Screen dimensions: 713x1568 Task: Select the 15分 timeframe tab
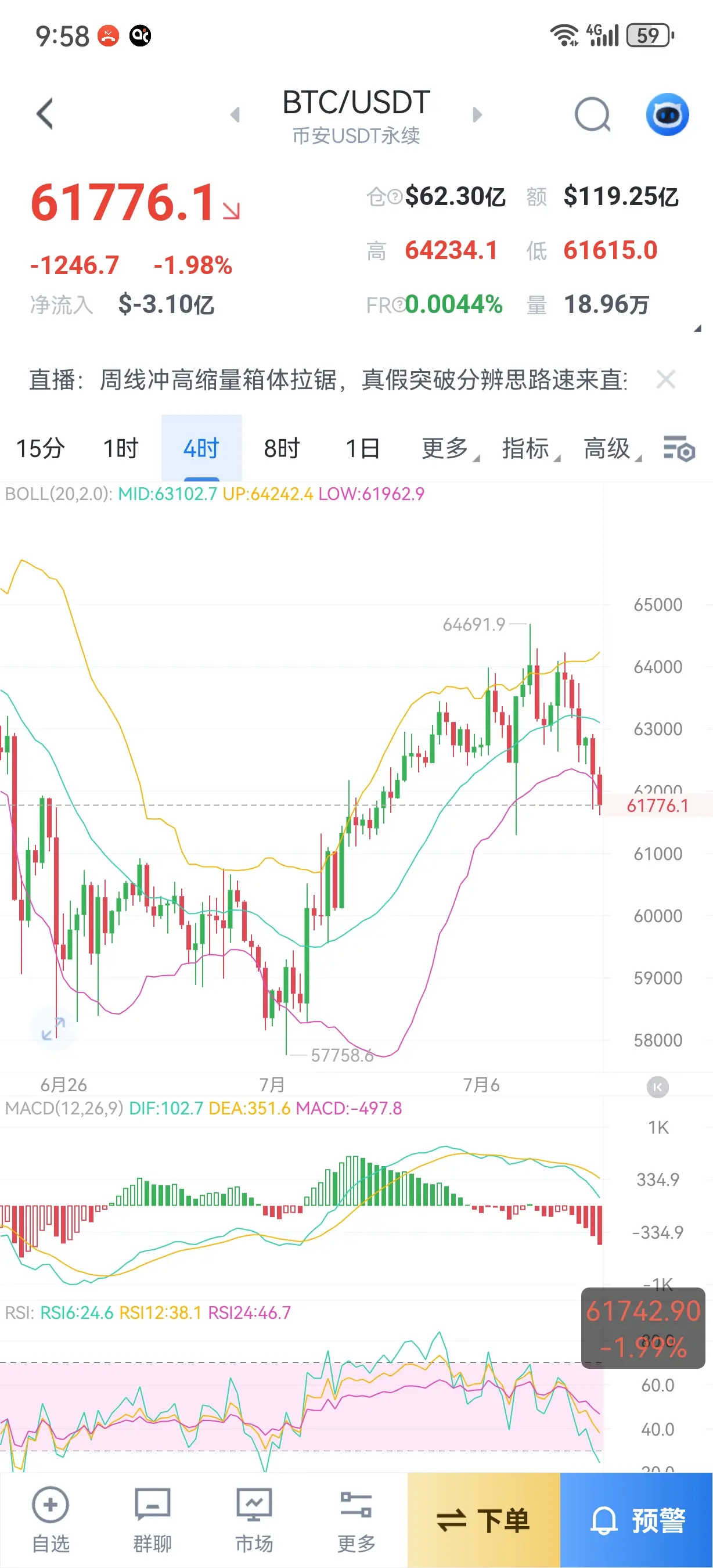40,449
